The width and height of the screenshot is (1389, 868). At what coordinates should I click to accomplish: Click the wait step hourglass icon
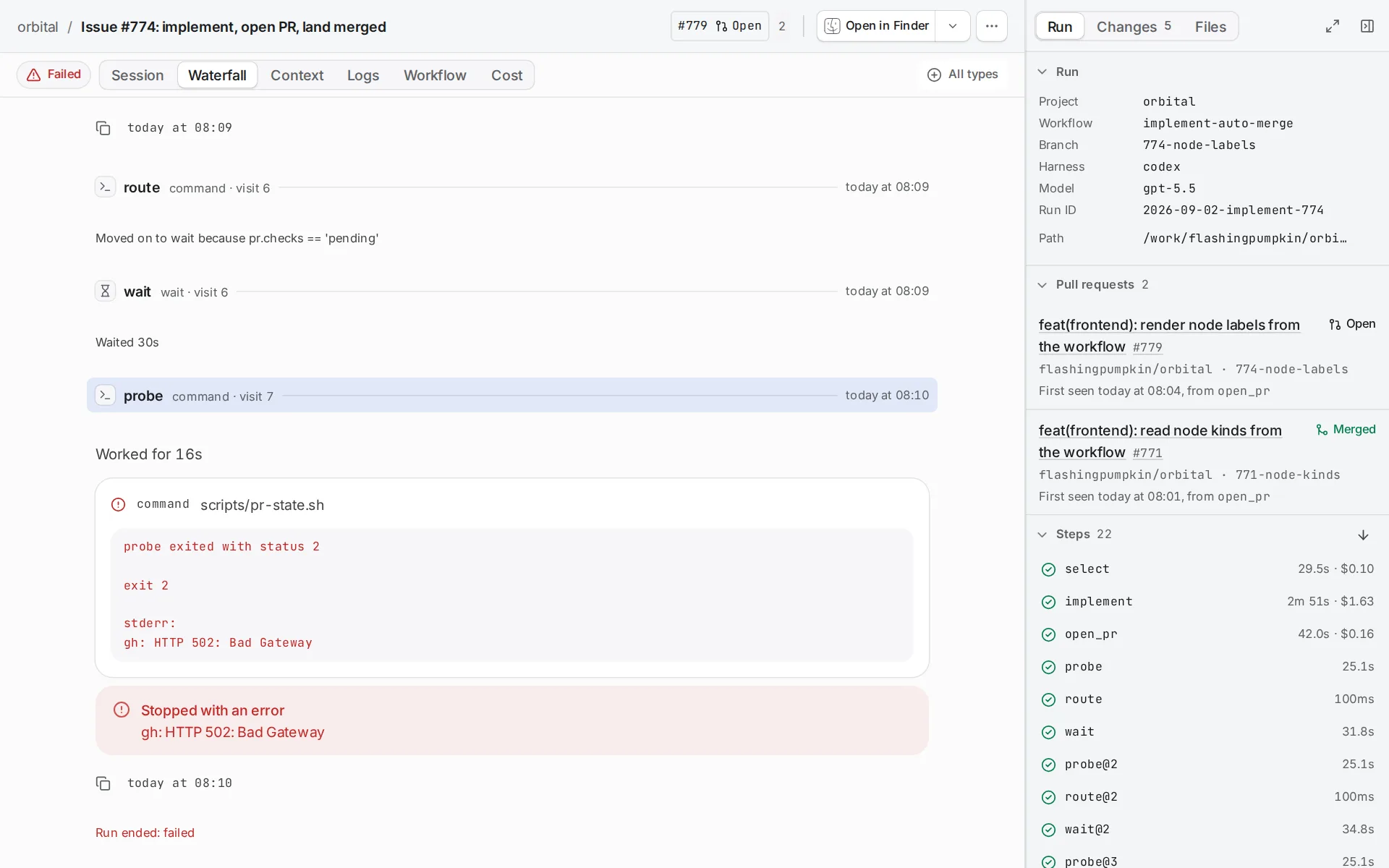pyautogui.click(x=105, y=291)
